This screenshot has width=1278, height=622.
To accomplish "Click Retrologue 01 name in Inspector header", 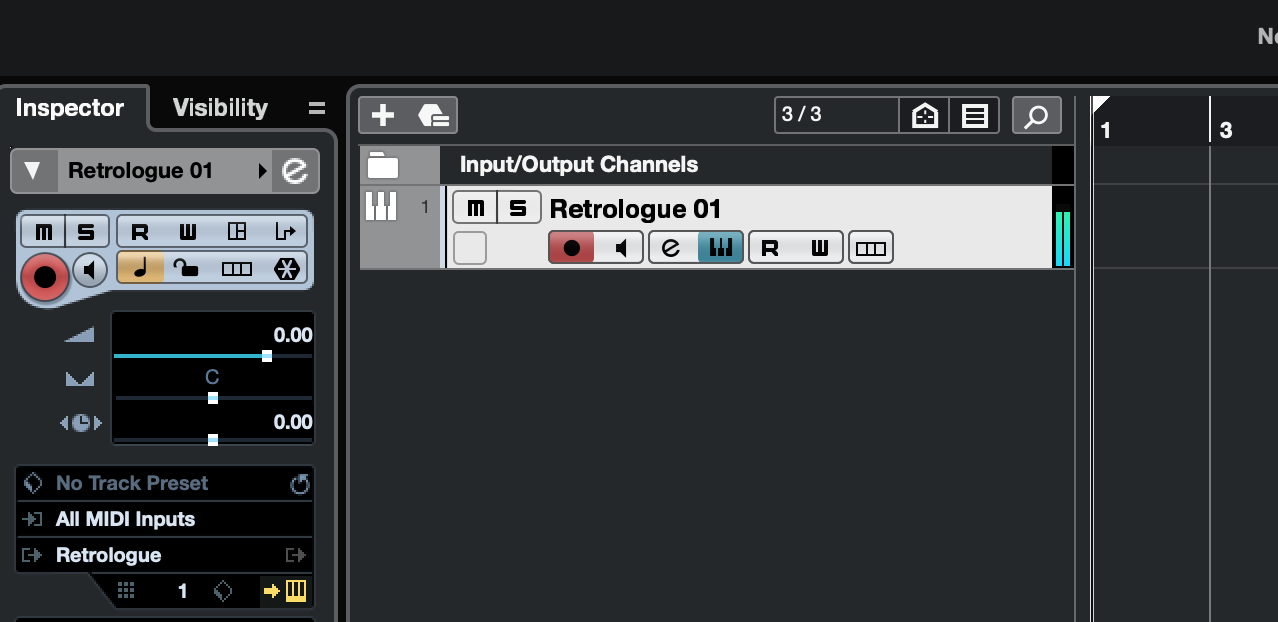I will [140, 171].
